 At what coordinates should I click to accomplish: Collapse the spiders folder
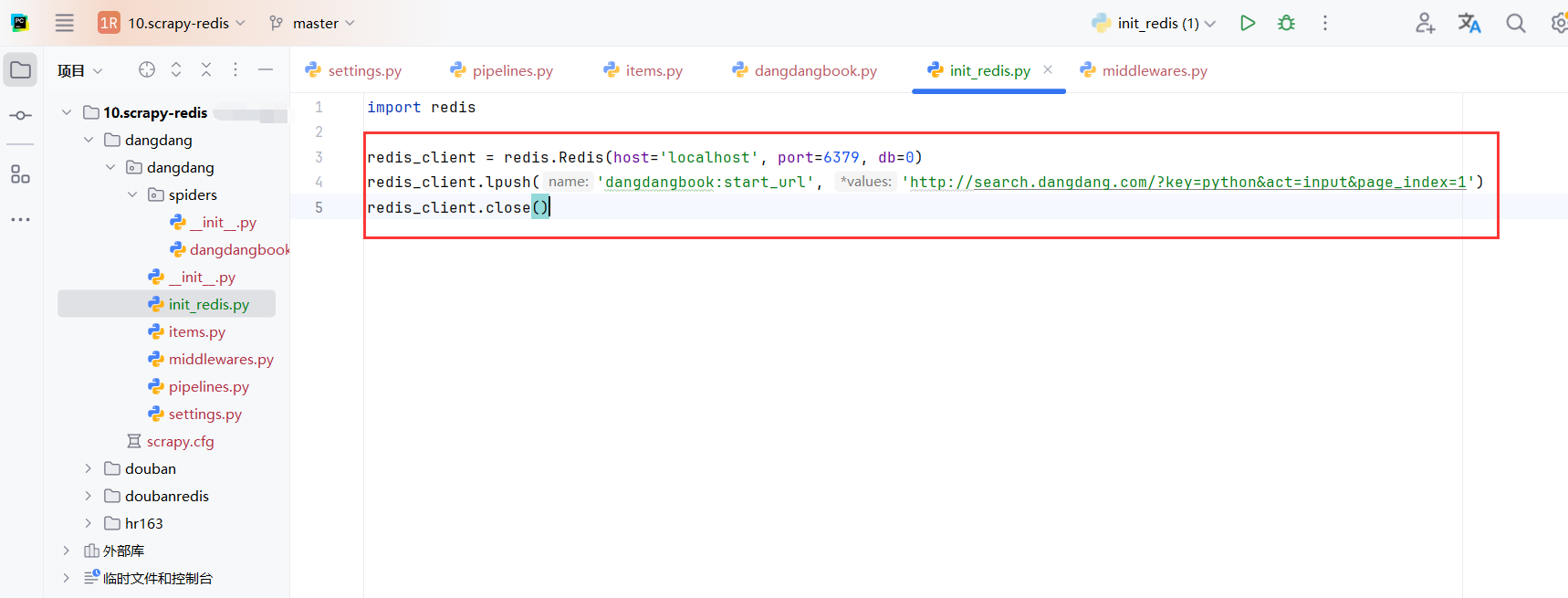click(132, 194)
